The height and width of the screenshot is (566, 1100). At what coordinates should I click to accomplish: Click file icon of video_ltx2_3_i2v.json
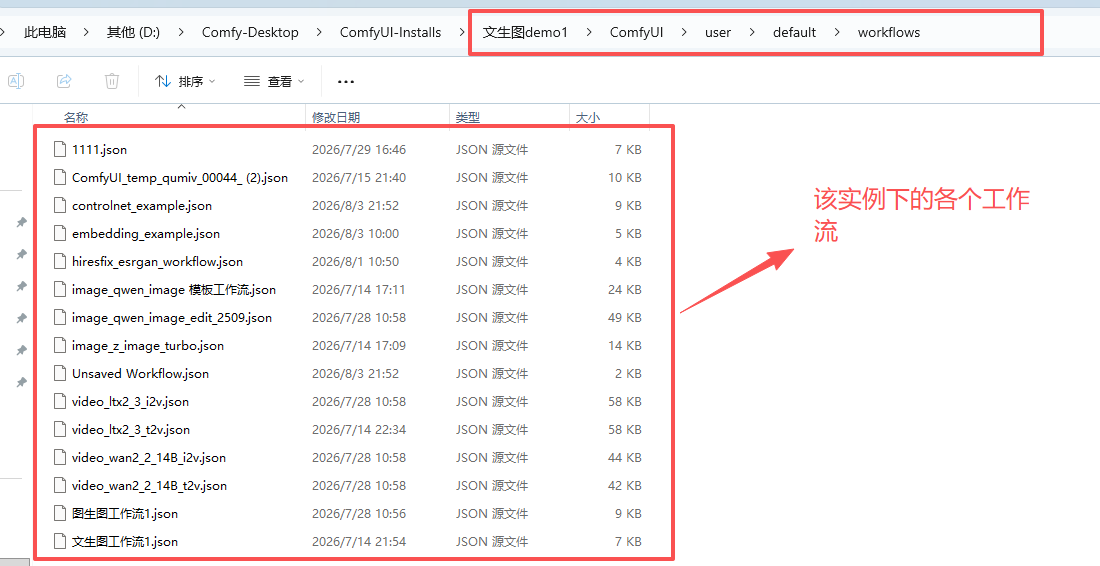tap(60, 402)
